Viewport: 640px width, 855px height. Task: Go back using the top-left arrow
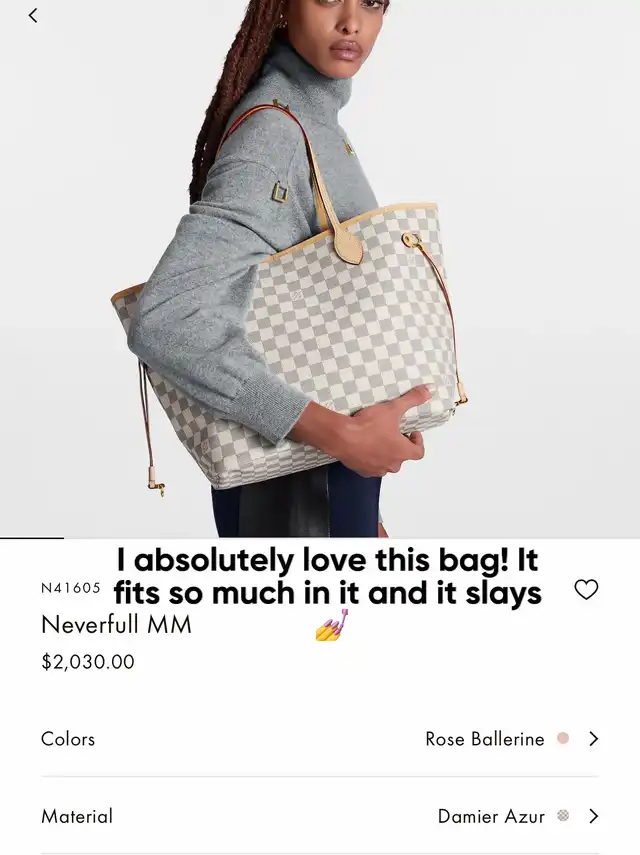(x=33, y=15)
